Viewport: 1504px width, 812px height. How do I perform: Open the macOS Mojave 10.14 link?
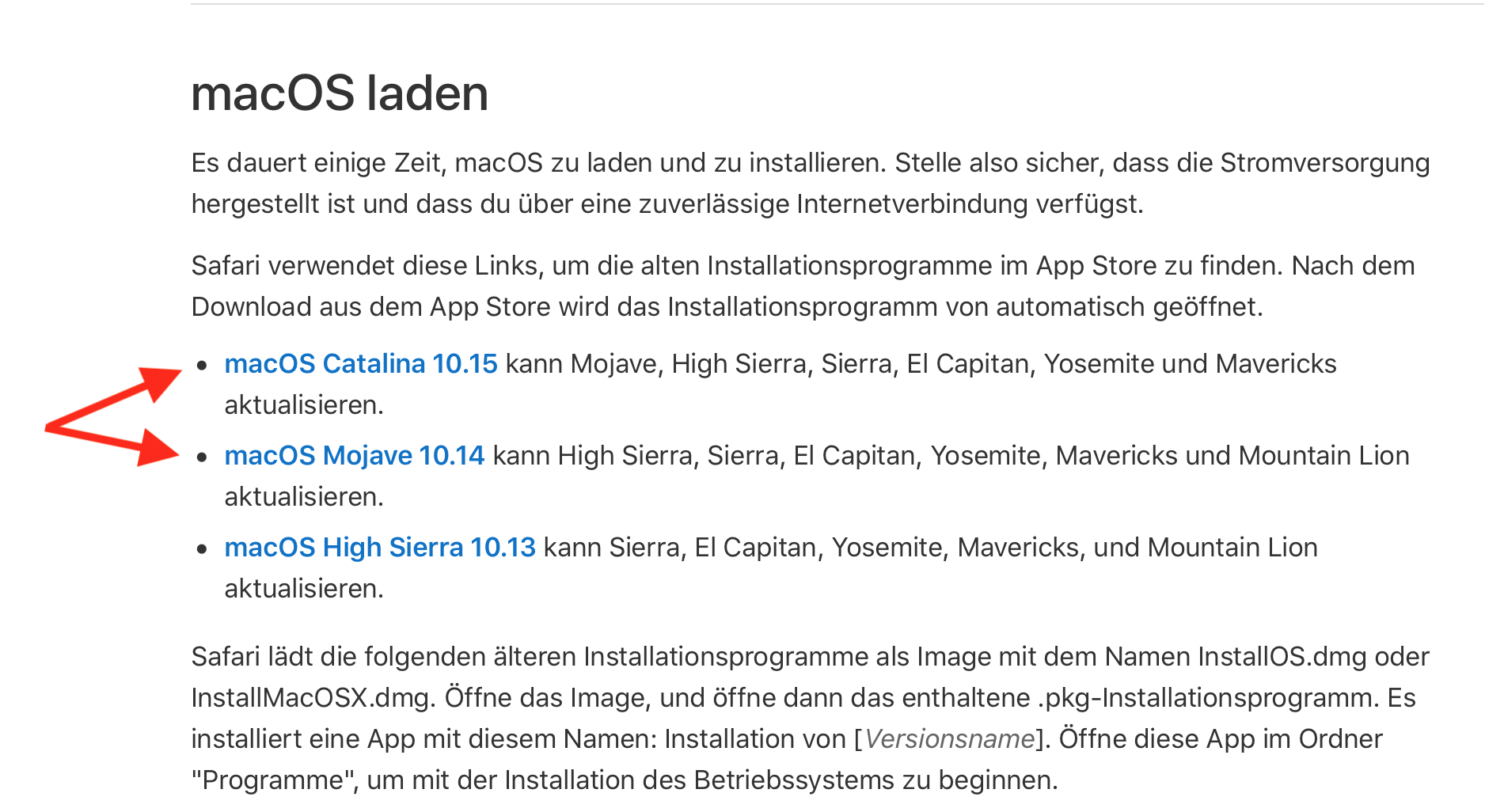pos(354,456)
